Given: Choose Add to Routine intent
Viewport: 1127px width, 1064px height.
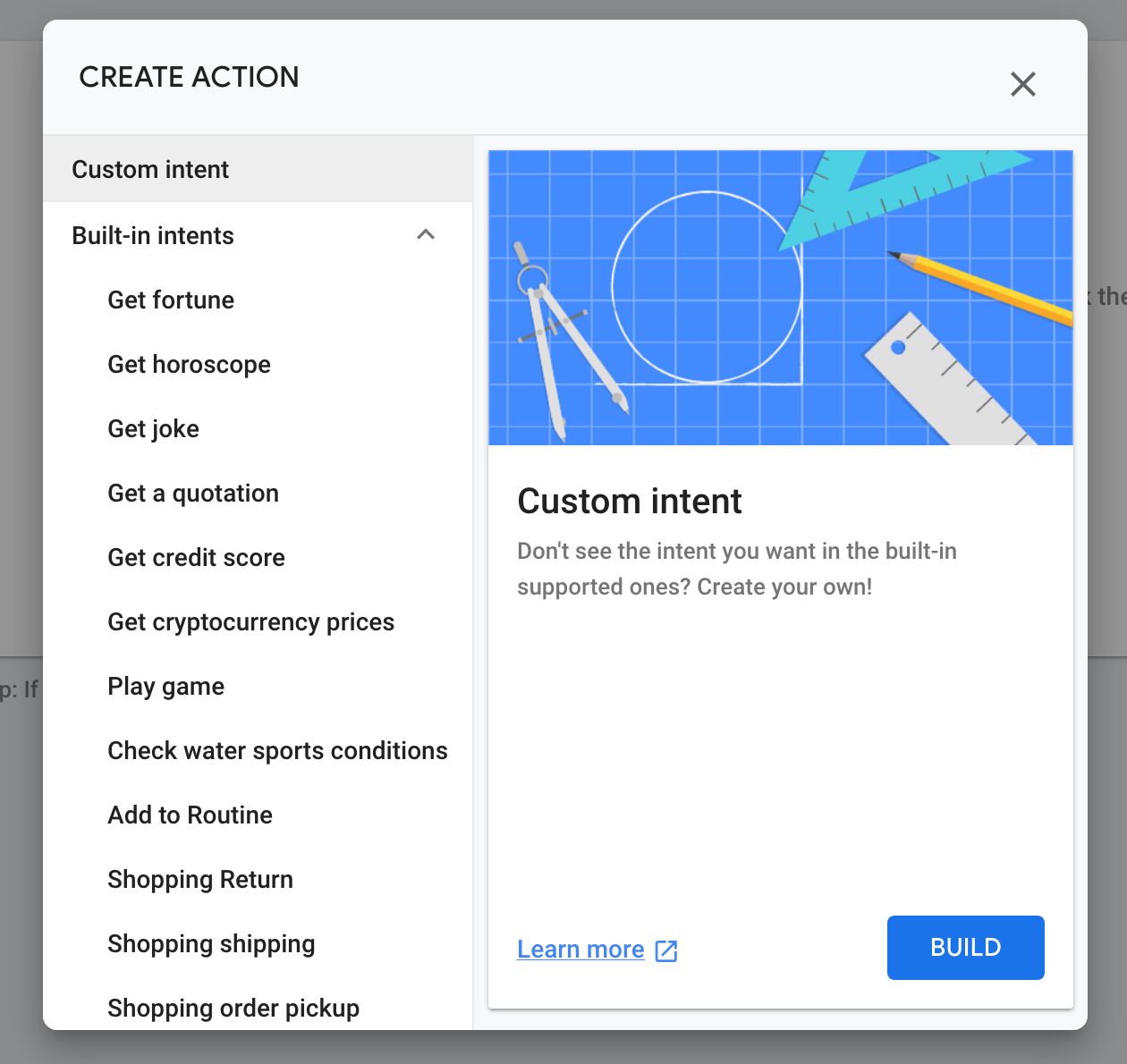Looking at the screenshot, I should click(258, 815).
